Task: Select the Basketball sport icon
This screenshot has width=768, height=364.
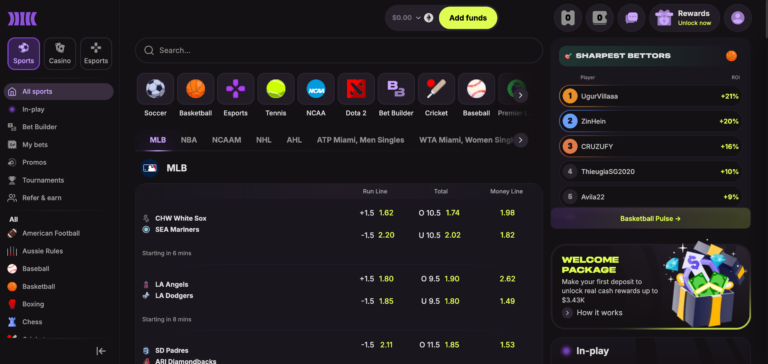Action: click(195, 89)
